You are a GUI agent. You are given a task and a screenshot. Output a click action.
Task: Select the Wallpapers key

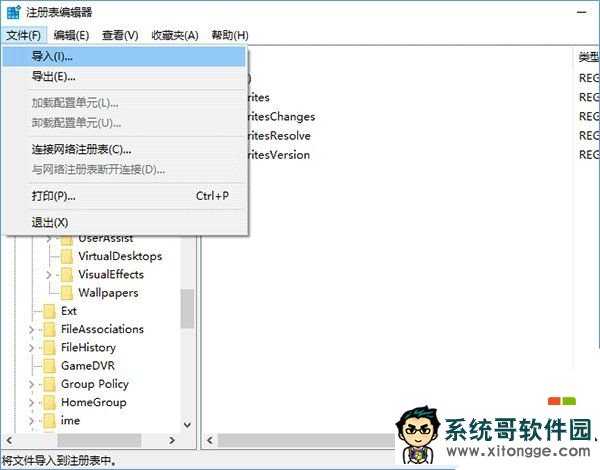pyautogui.click(x=108, y=293)
